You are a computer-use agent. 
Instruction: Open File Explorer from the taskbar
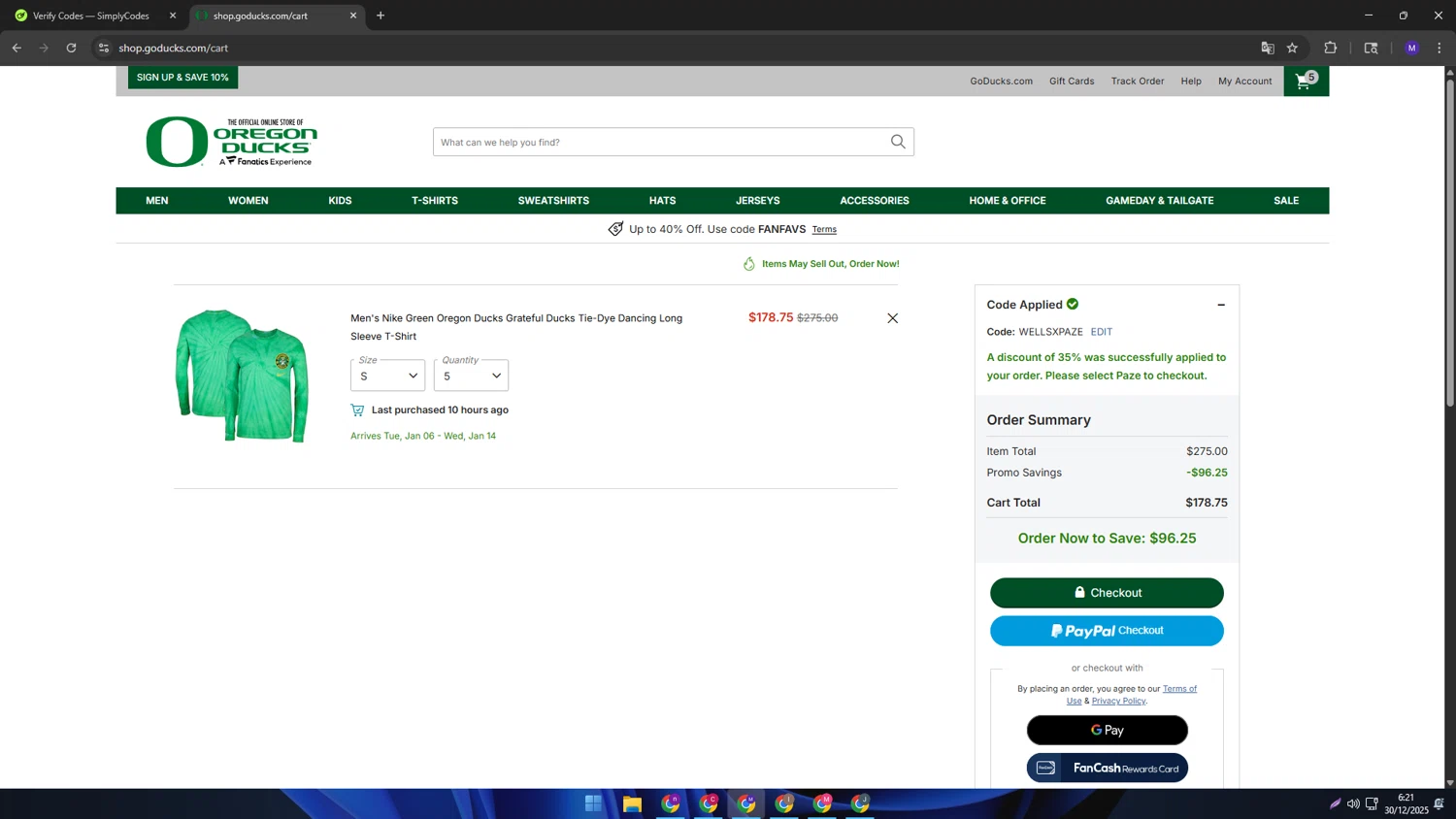pyautogui.click(x=632, y=803)
